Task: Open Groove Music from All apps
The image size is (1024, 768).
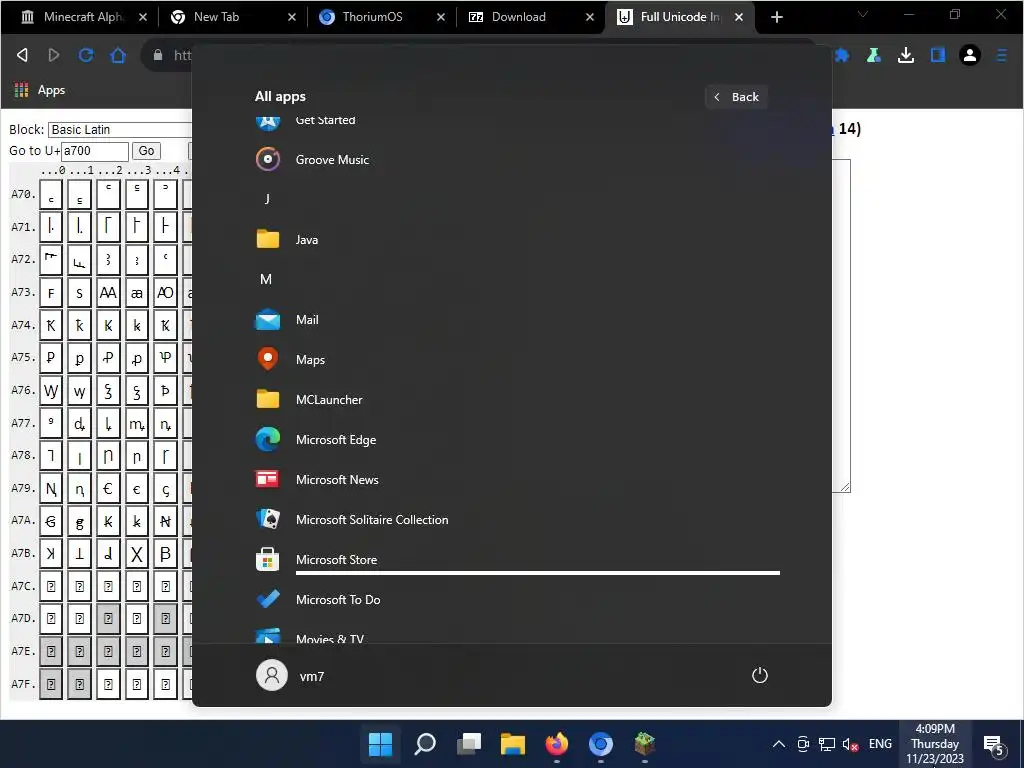Action: (x=516, y=159)
